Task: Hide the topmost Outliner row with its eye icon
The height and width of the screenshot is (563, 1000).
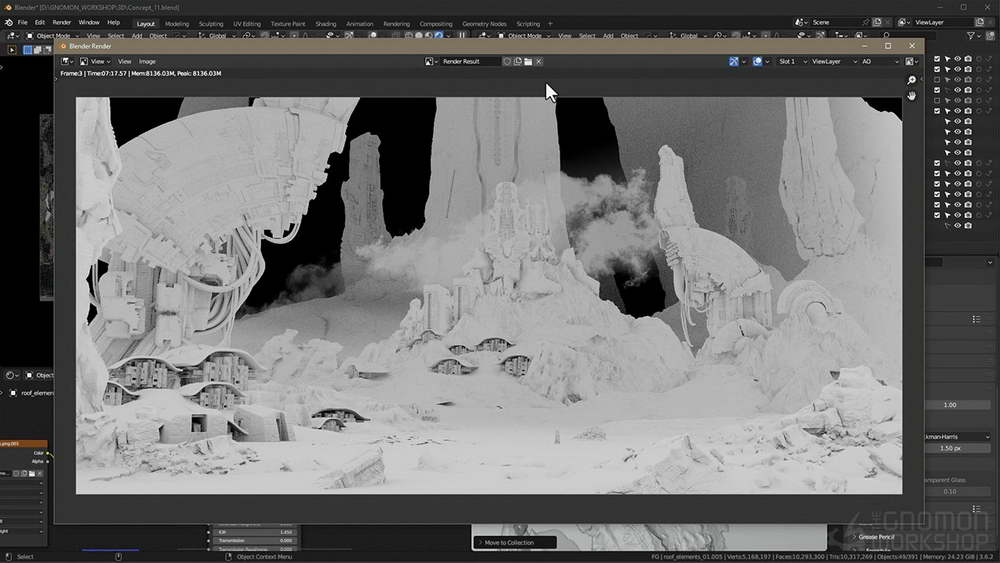Action: (957, 59)
